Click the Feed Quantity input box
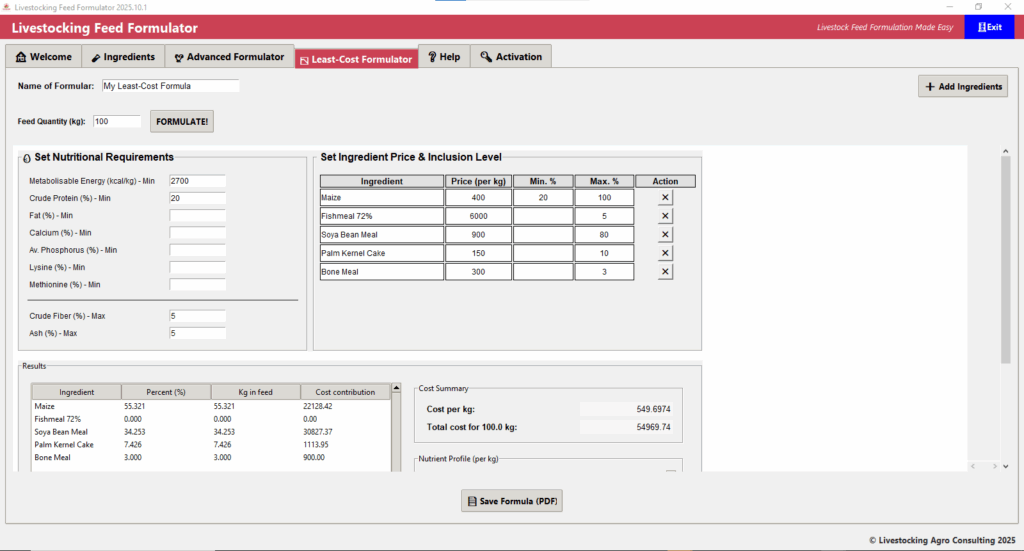 click(116, 121)
